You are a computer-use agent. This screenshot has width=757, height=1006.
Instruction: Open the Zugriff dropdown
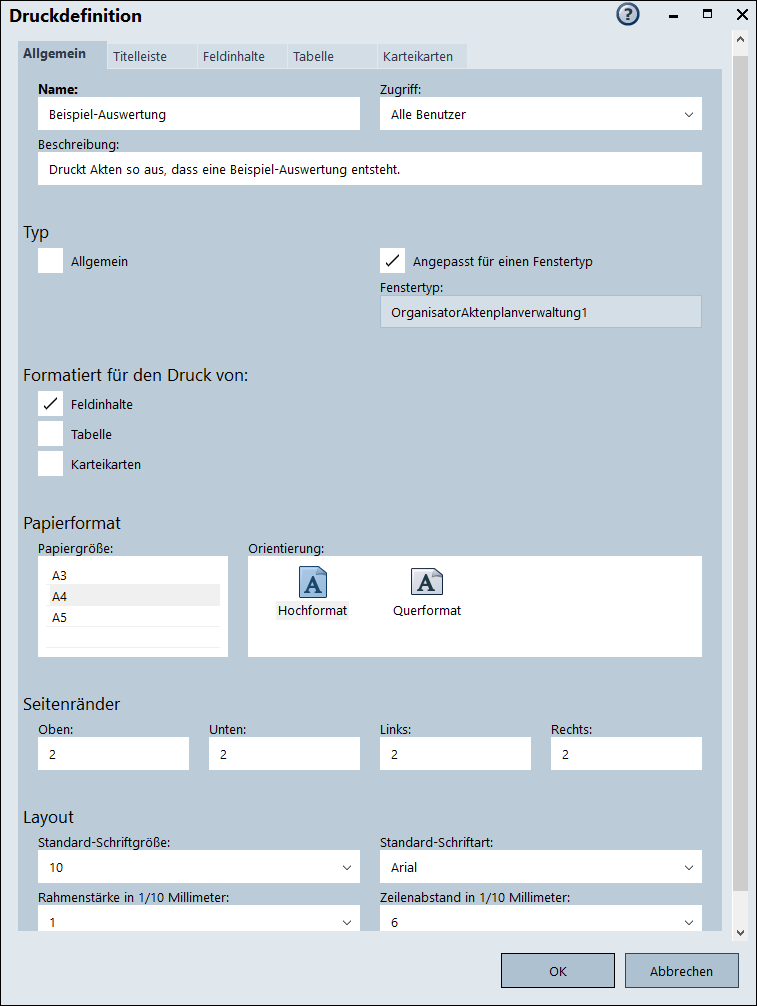(x=540, y=114)
